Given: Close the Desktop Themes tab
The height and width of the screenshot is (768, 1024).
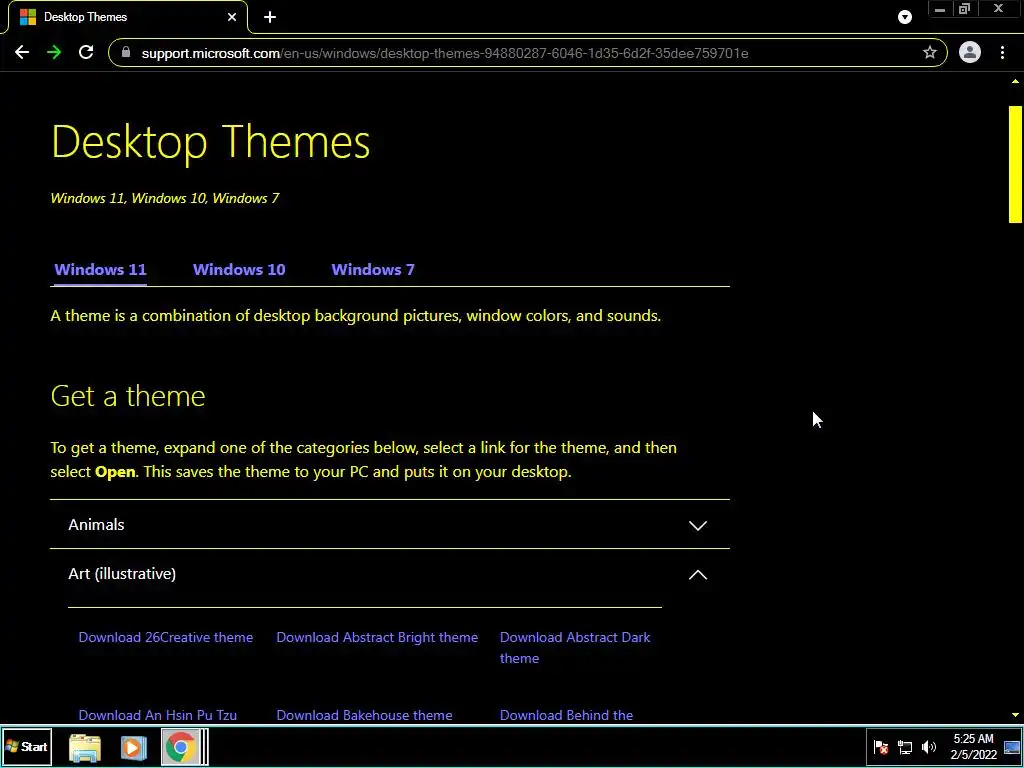Looking at the screenshot, I should point(232,18).
